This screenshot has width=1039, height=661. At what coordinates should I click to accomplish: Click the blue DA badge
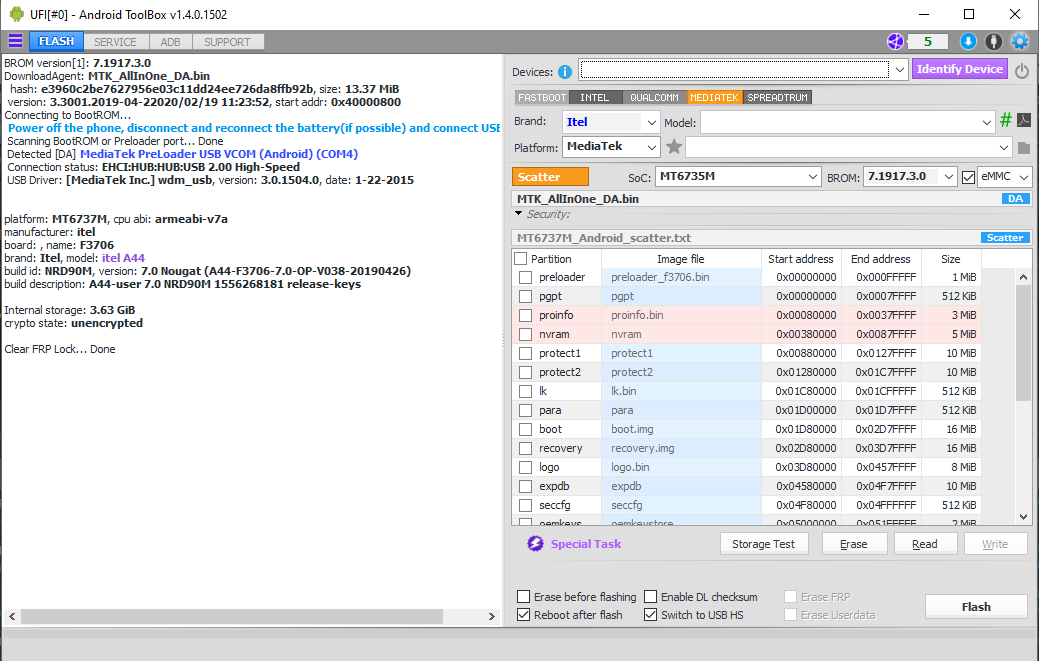click(x=1015, y=199)
